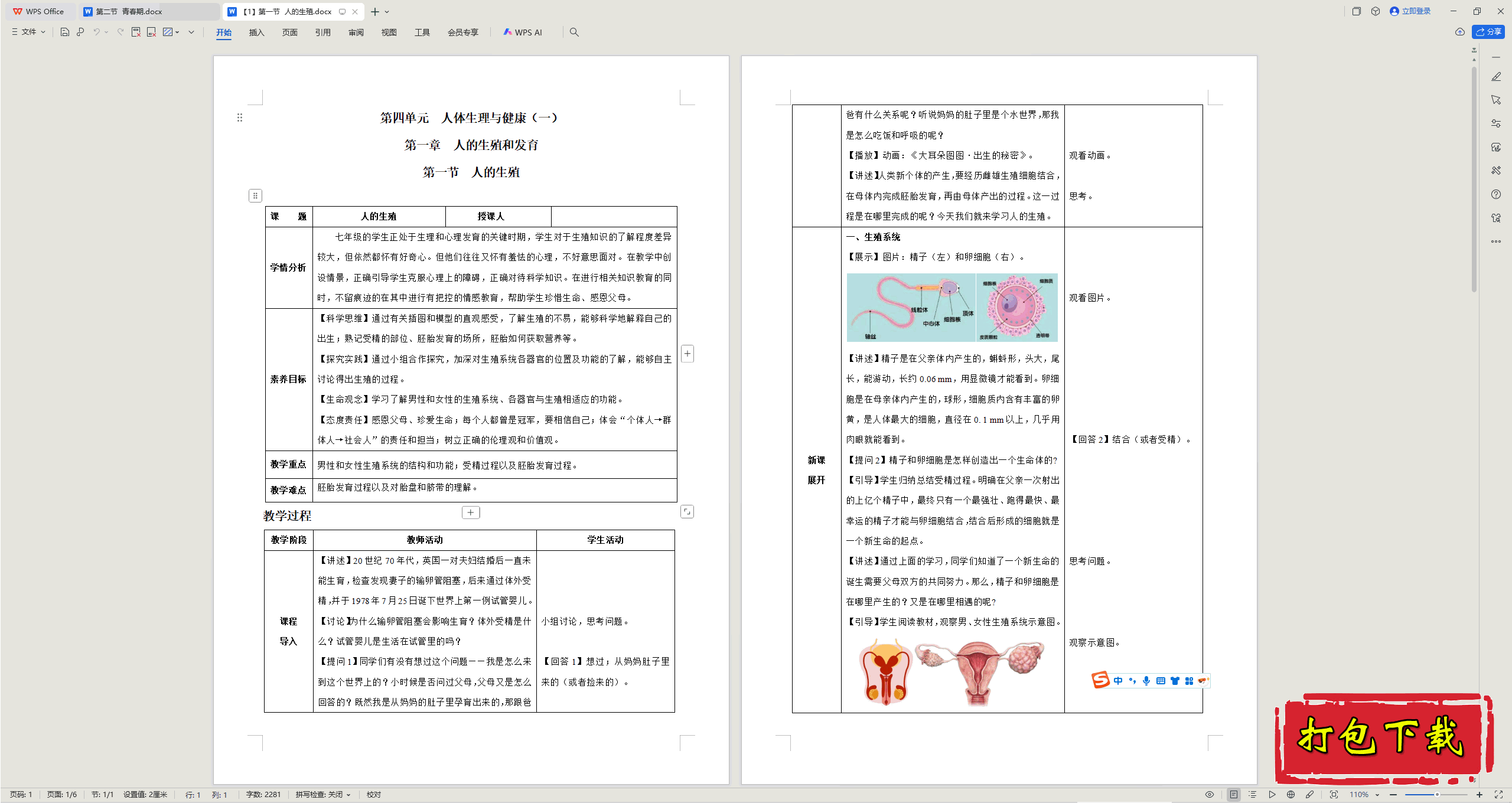Viewport: 1512px width, 803px height.
Task: Click the zoom slider handle
Action: pyautogui.click(x=1436, y=795)
